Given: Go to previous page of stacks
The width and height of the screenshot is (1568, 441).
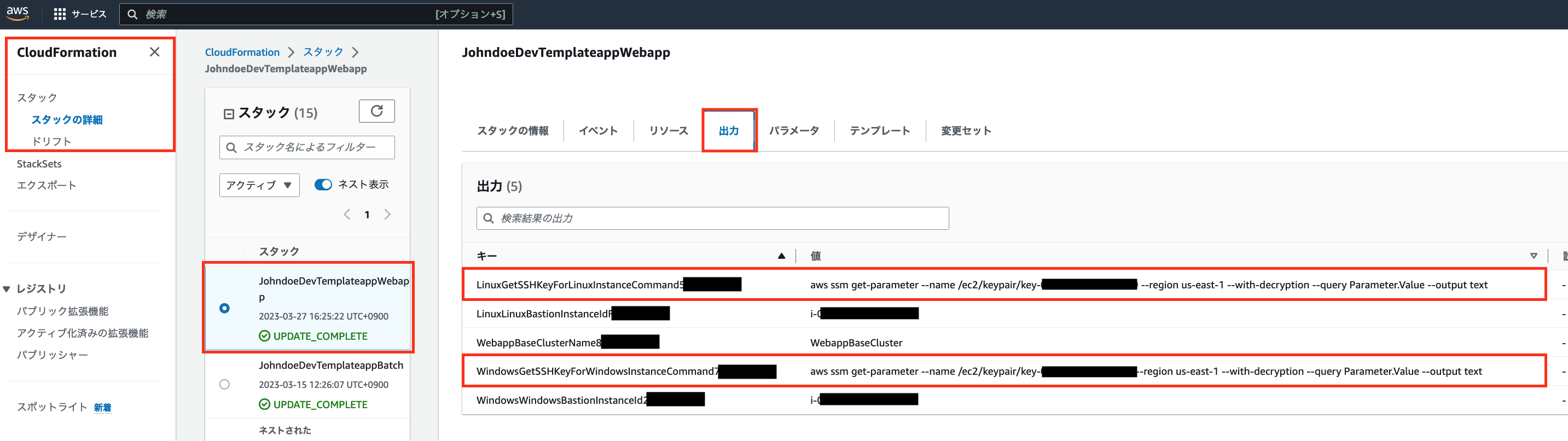Looking at the screenshot, I should [x=347, y=214].
